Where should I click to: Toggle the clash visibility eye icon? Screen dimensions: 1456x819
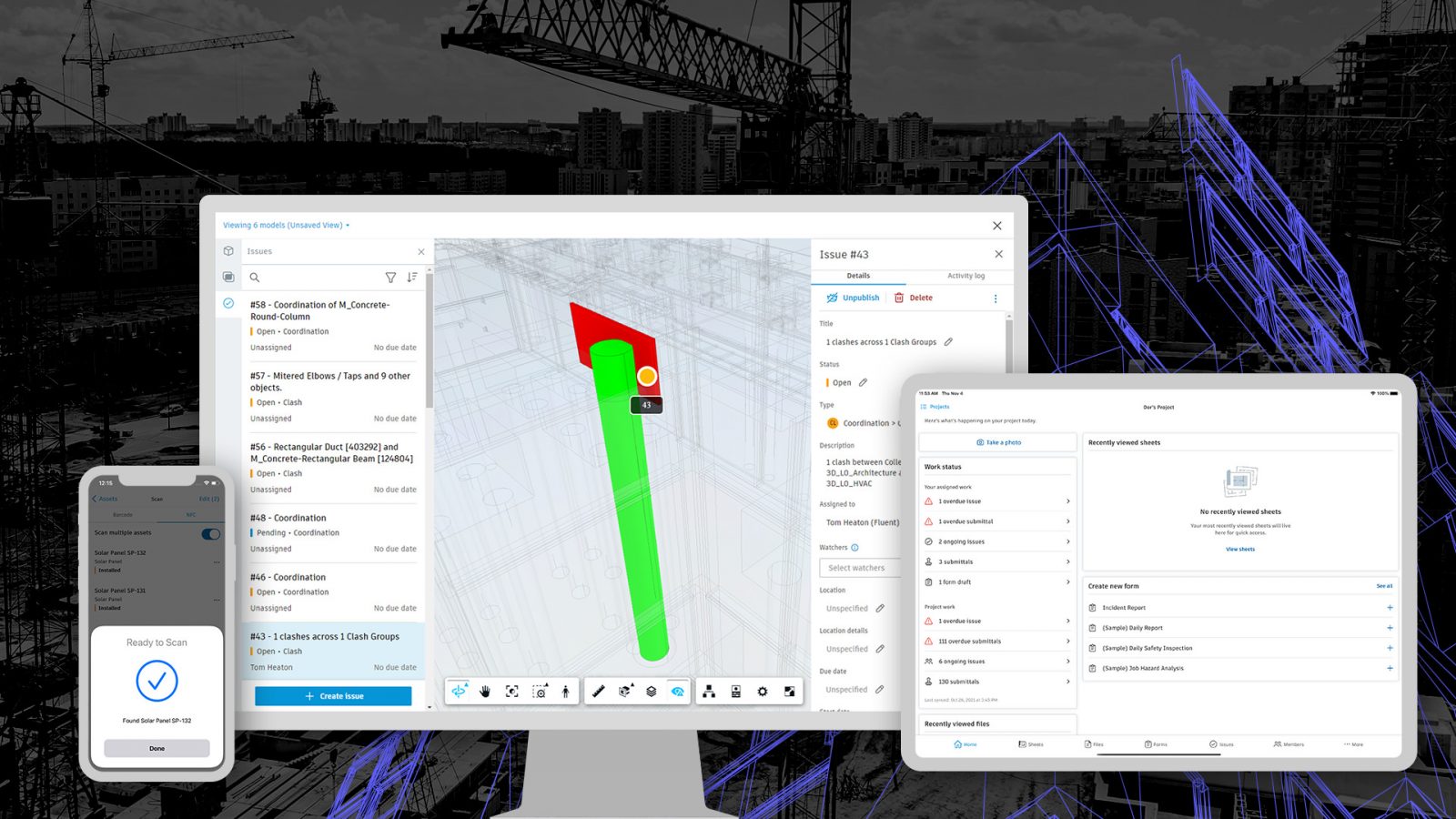pyautogui.click(x=675, y=692)
